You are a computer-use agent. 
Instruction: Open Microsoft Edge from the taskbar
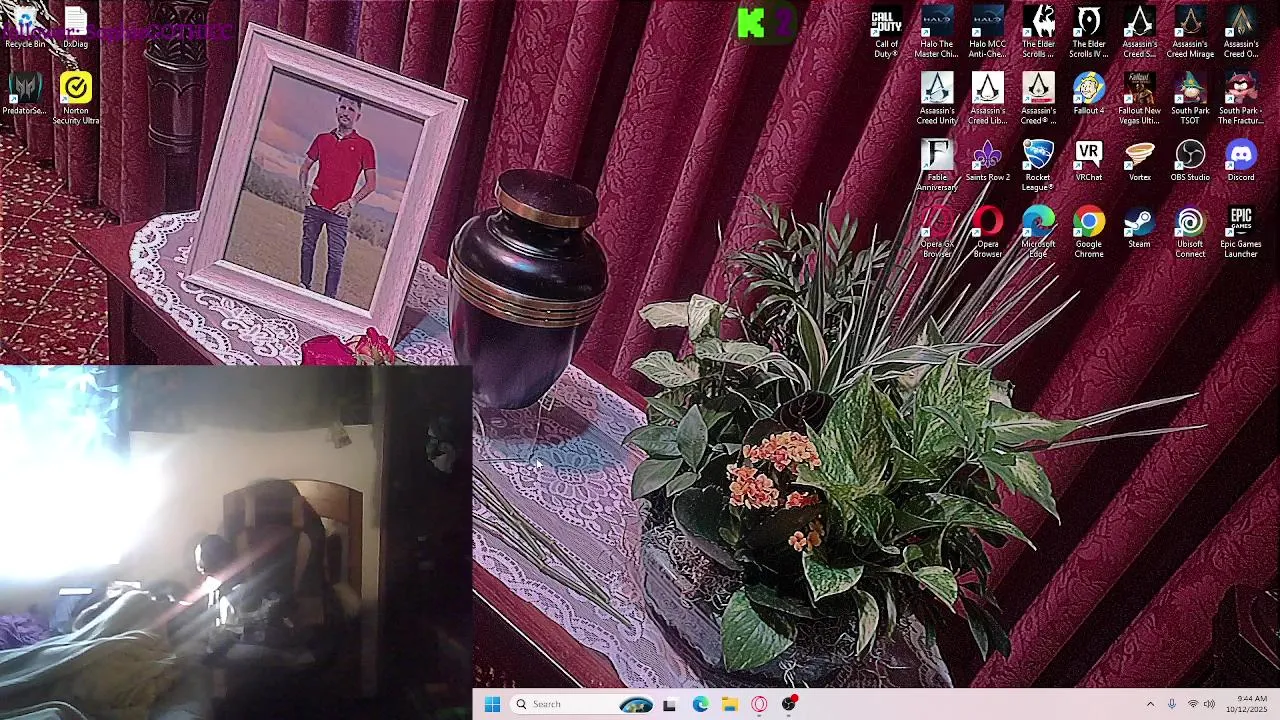coord(700,704)
